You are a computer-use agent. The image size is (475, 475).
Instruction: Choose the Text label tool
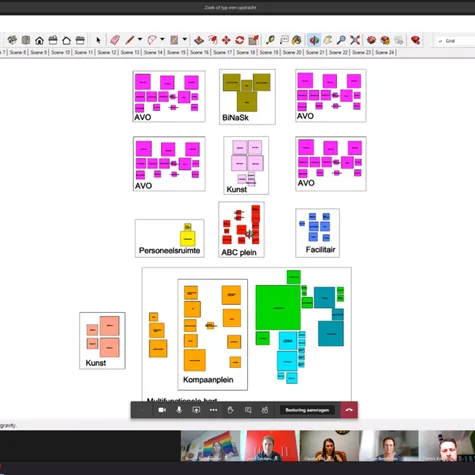pos(284,40)
